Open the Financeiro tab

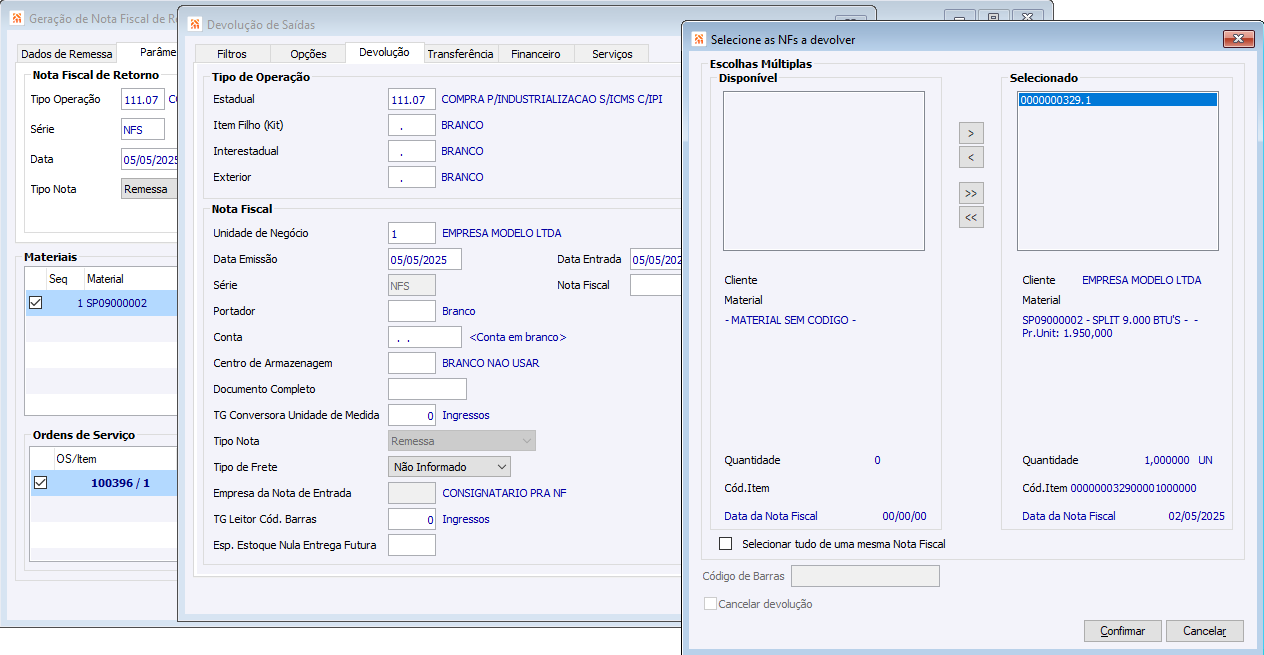pos(536,54)
